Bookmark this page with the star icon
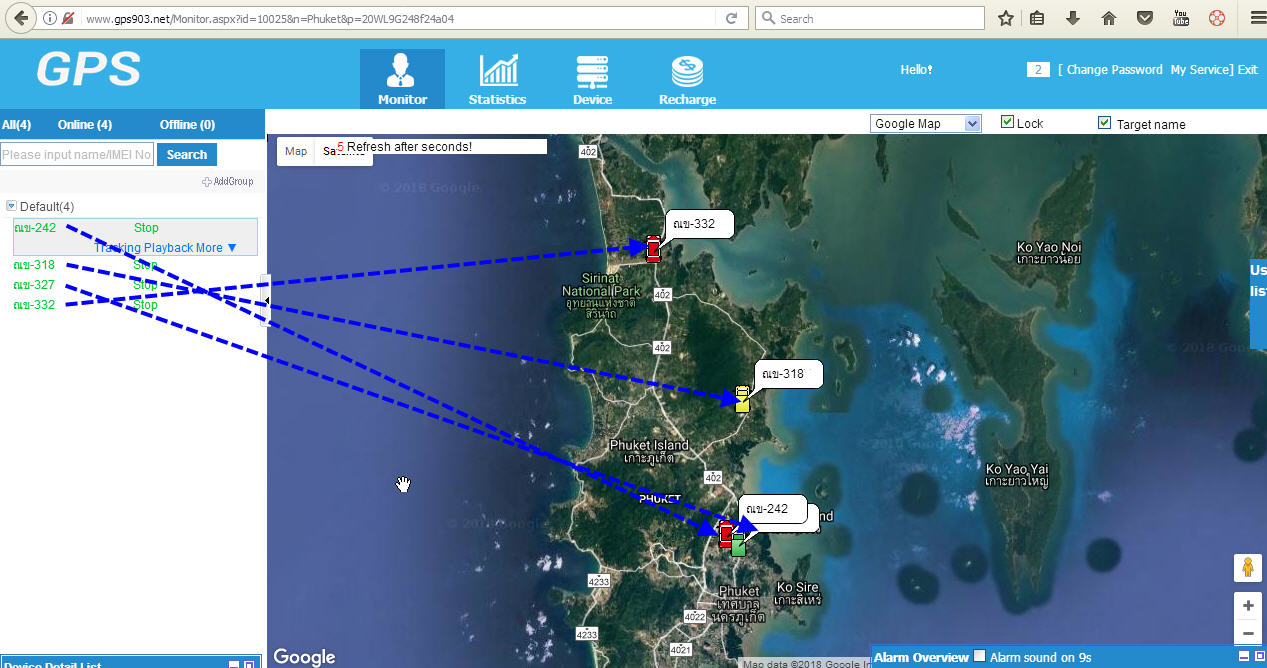 click(1006, 18)
